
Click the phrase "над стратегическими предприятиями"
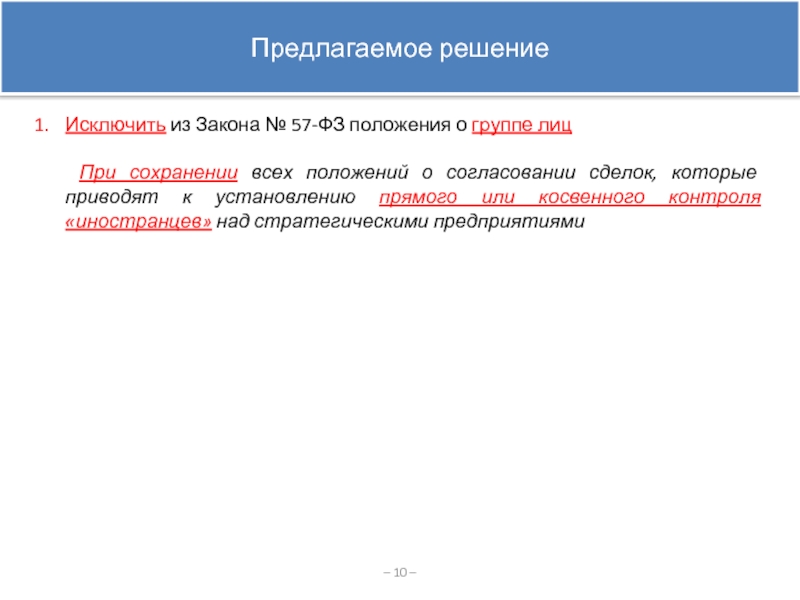pyautogui.click(x=401, y=222)
